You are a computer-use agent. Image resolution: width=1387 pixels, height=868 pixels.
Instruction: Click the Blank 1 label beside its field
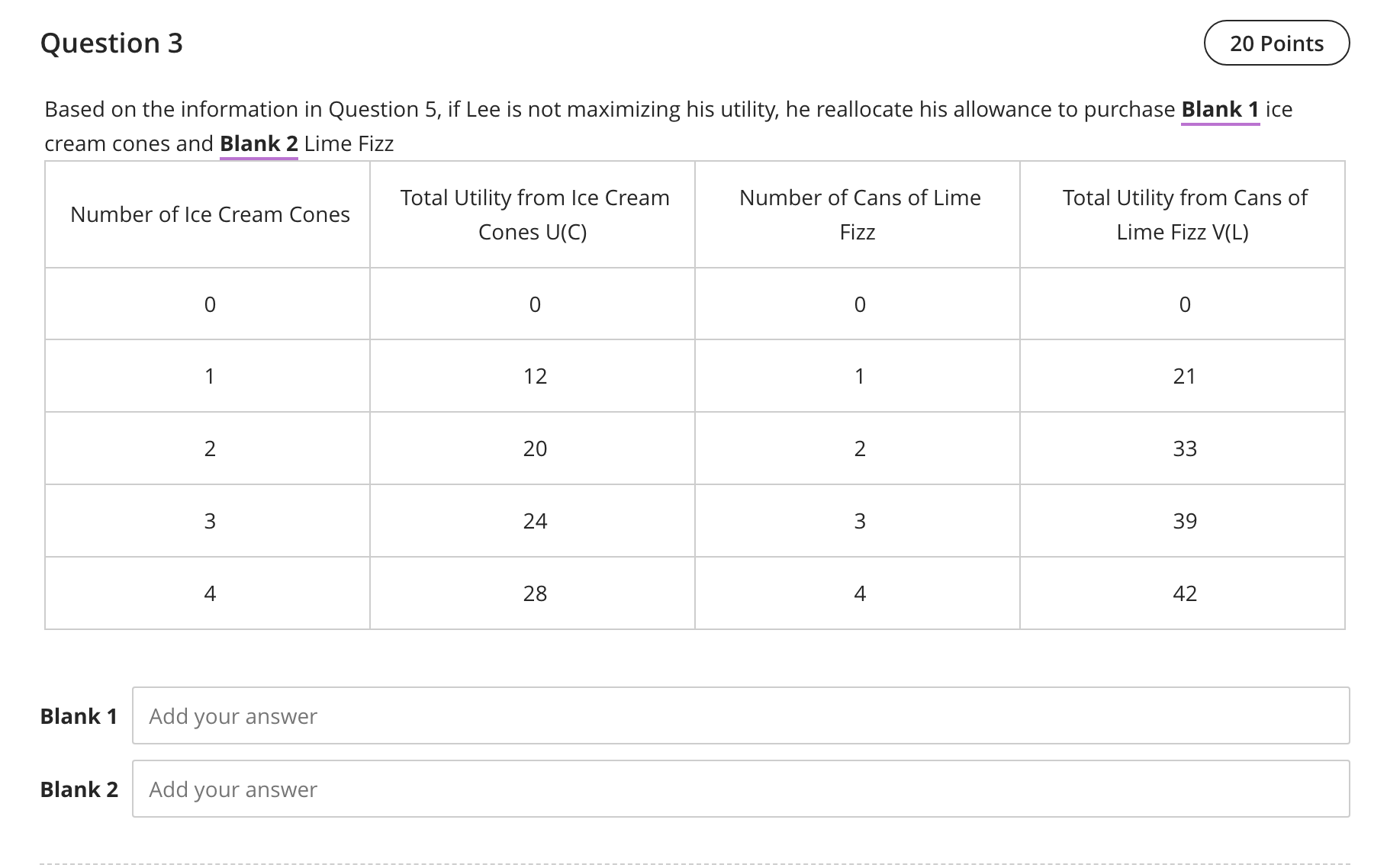point(79,715)
